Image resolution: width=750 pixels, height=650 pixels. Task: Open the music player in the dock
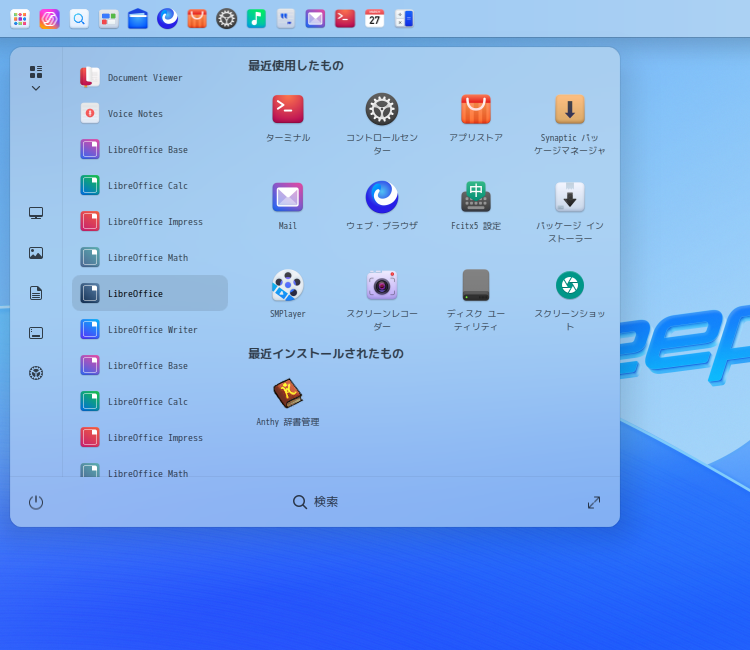[x=256, y=18]
